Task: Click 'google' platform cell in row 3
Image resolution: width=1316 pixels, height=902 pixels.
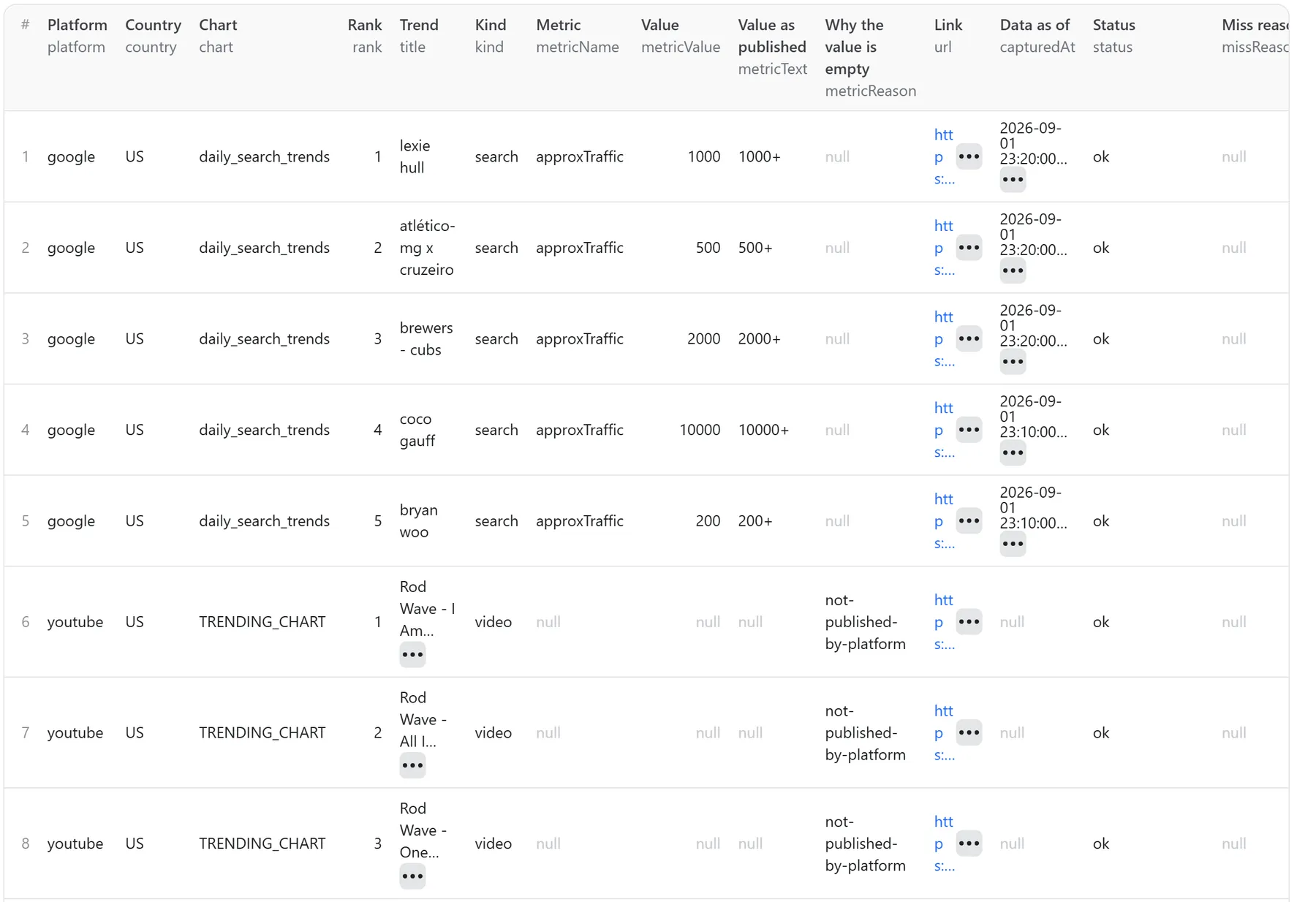Action: [x=71, y=338]
